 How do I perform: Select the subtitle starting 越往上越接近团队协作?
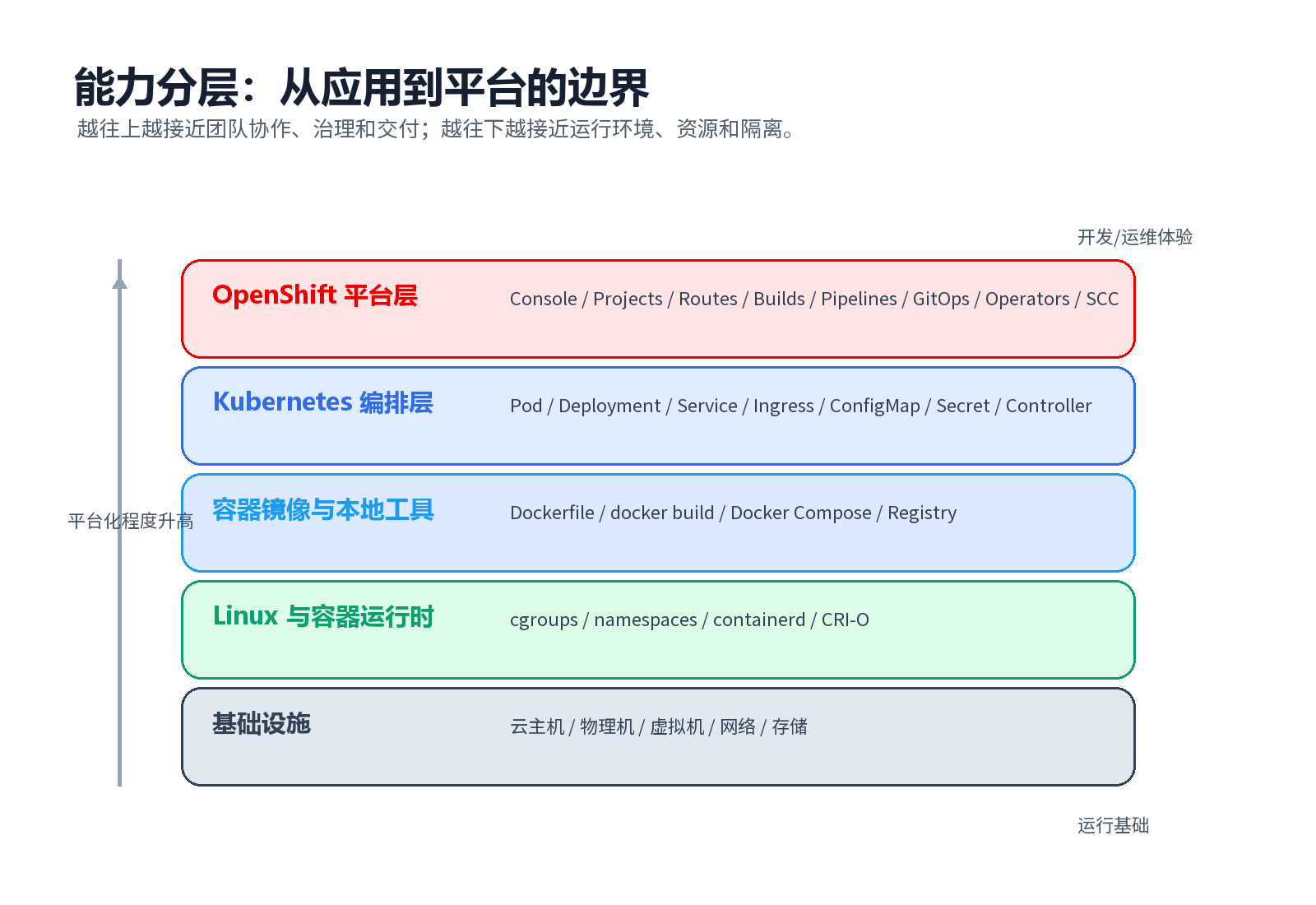click(437, 129)
